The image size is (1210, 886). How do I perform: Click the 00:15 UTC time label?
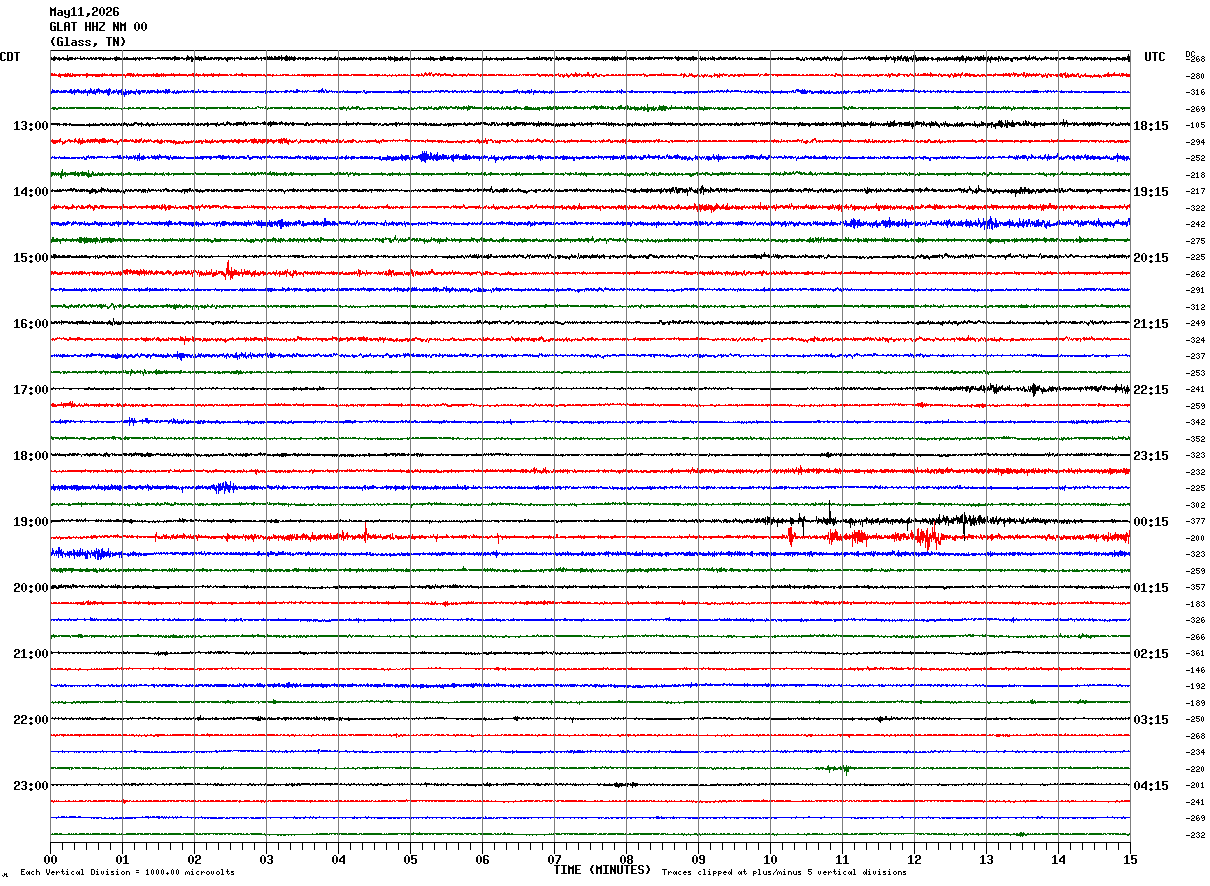[x=1151, y=522]
